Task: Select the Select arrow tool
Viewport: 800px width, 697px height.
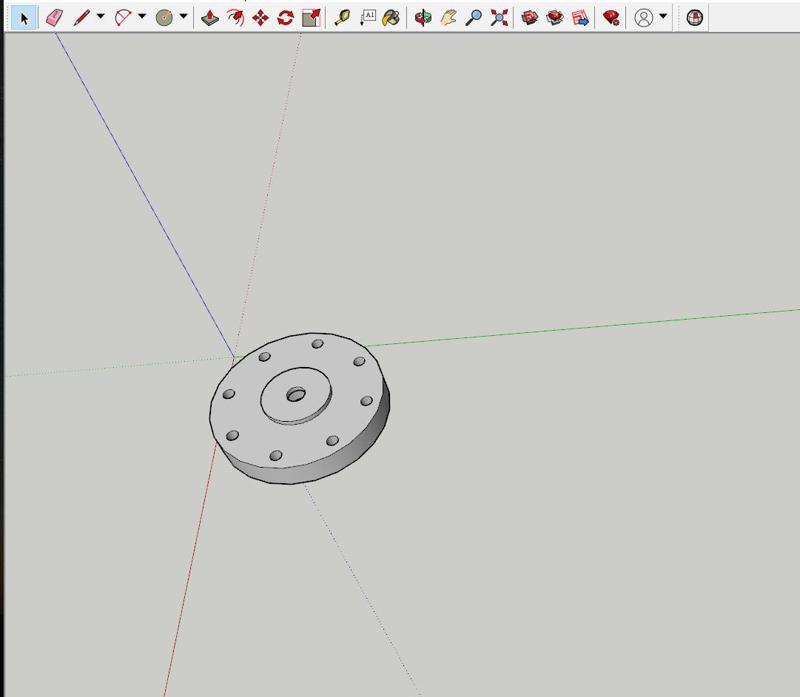Action: pyautogui.click(x=23, y=18)
